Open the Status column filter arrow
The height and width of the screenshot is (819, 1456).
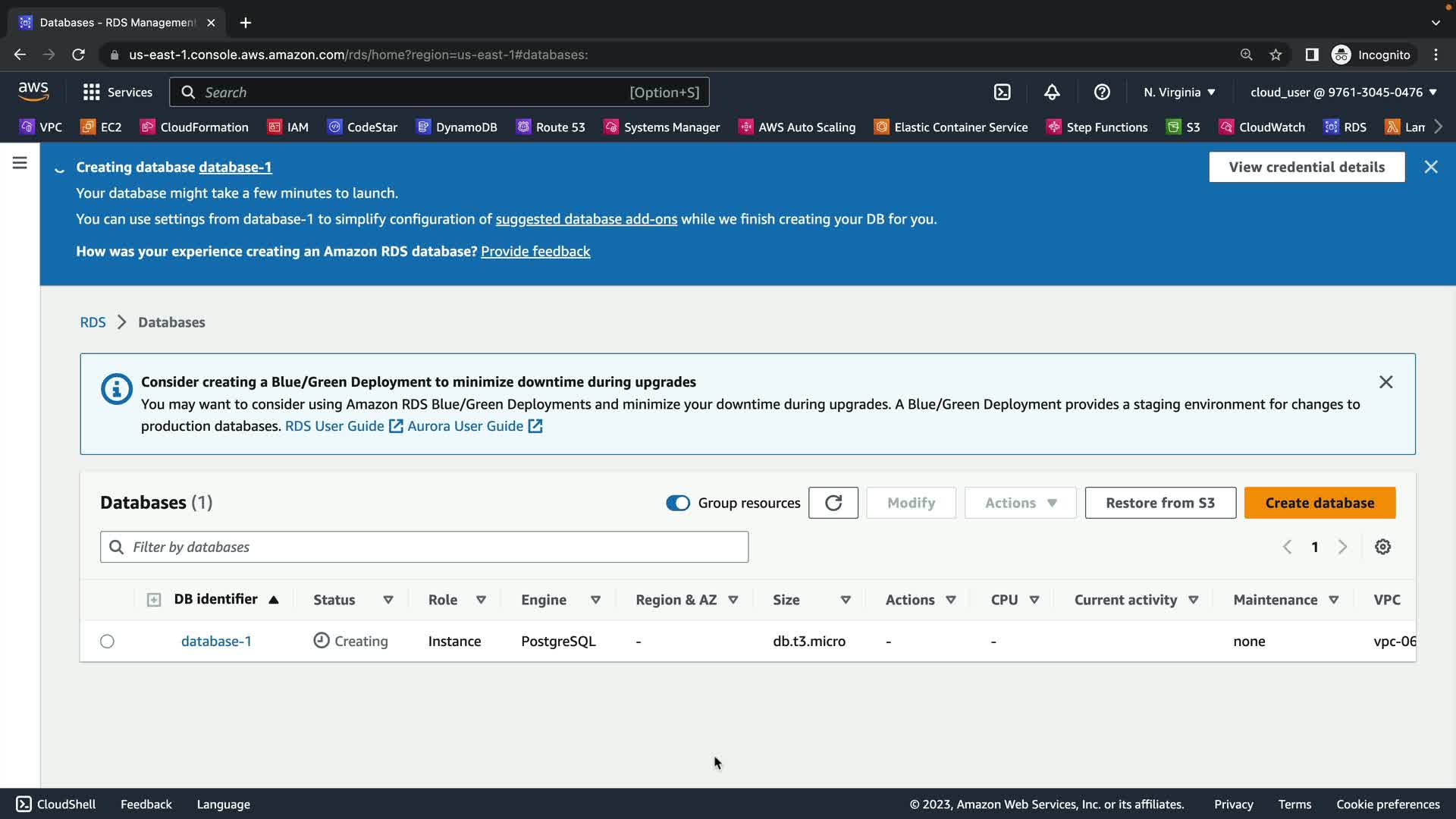388,600
